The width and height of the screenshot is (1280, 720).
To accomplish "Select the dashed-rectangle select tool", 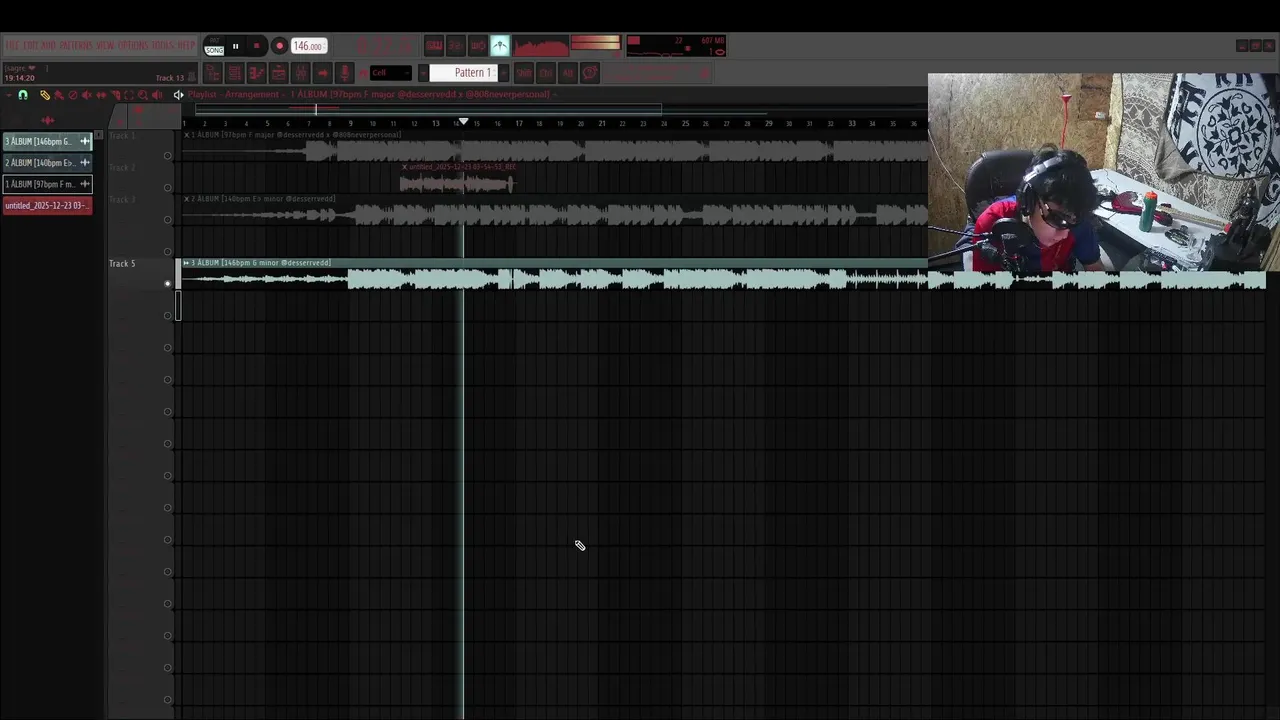I will click(129, 95).
